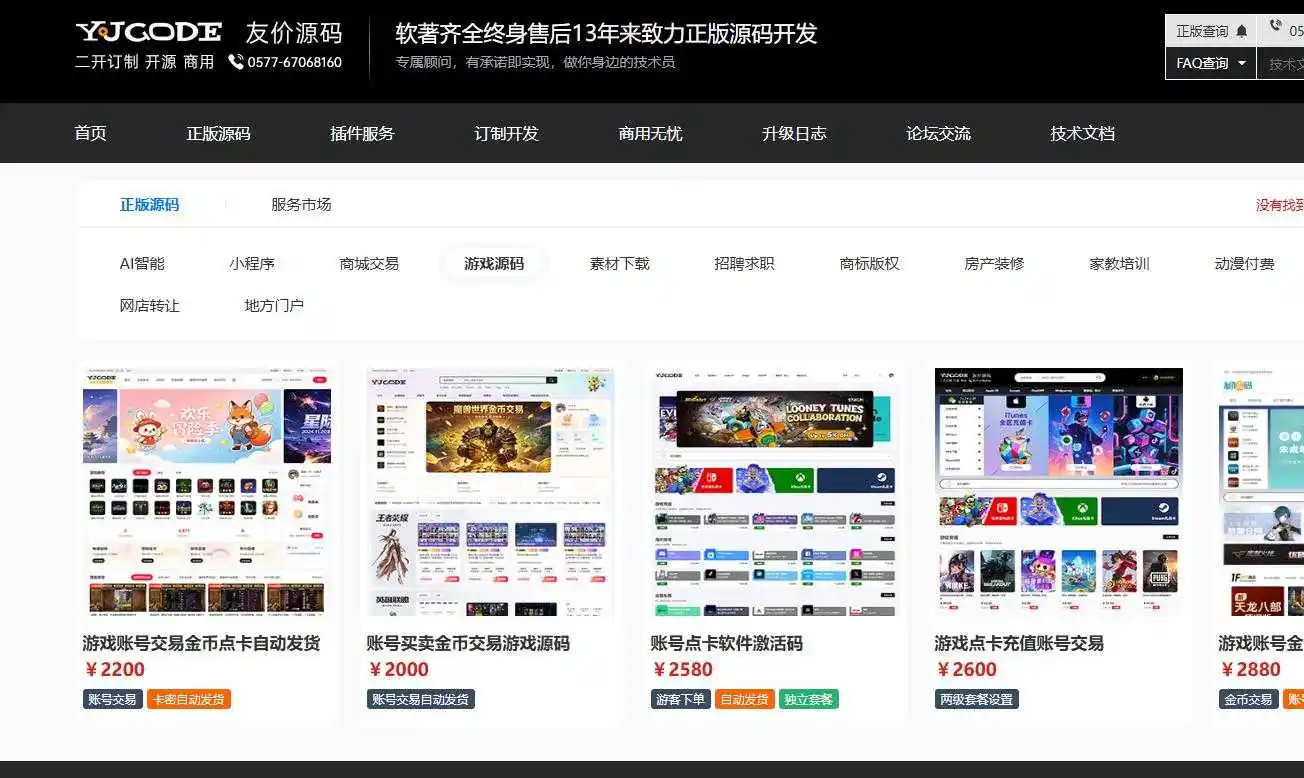Click the FAQ查询 dropdown arrow
The image size is (1304, 778).
pos(1242,63)
